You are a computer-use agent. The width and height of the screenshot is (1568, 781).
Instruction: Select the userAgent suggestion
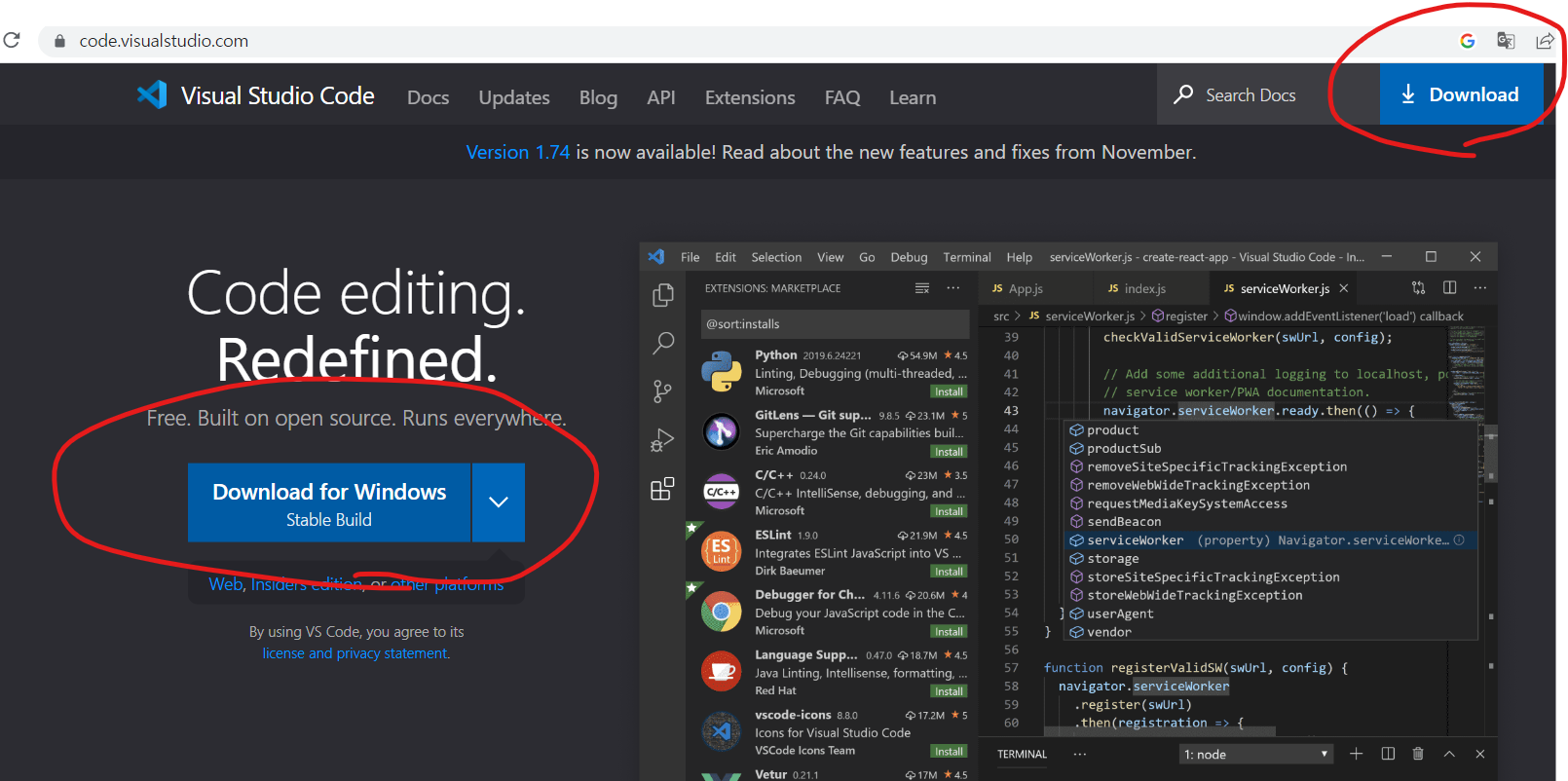tap(1272, 614)
